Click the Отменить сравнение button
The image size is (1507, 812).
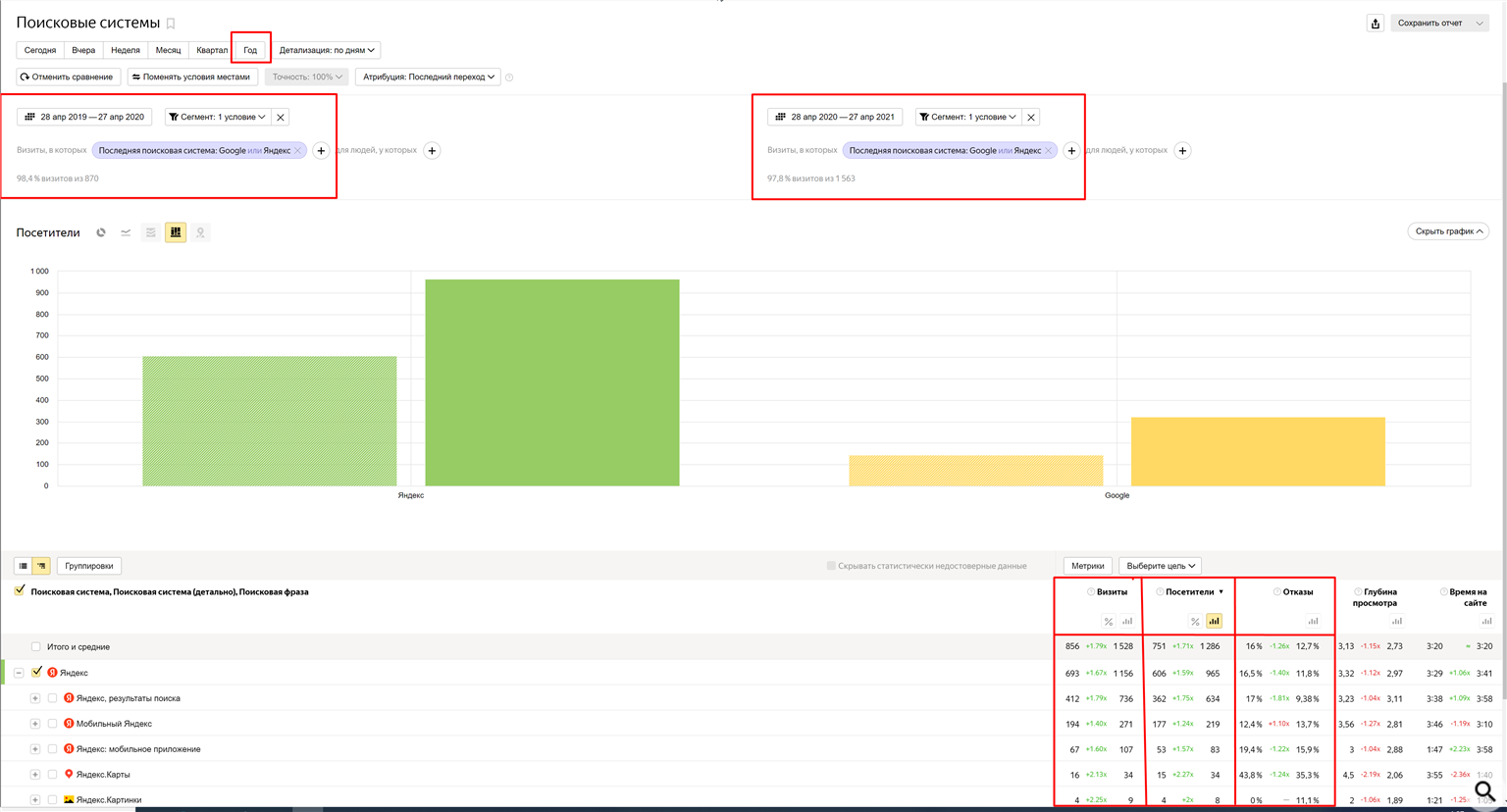tap(67, 76)
